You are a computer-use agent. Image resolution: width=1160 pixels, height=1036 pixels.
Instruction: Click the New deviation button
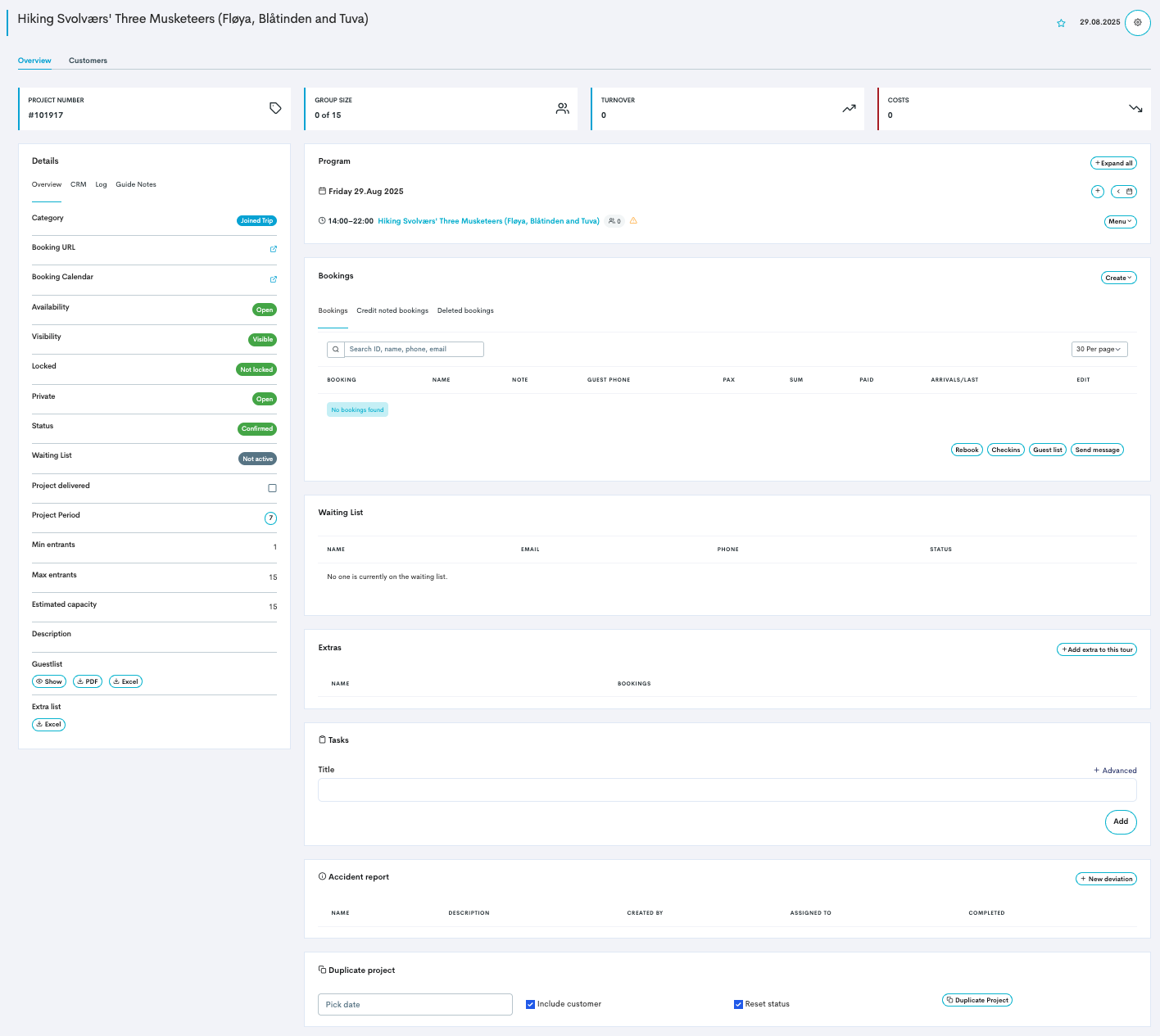[x=1106, y=879]
